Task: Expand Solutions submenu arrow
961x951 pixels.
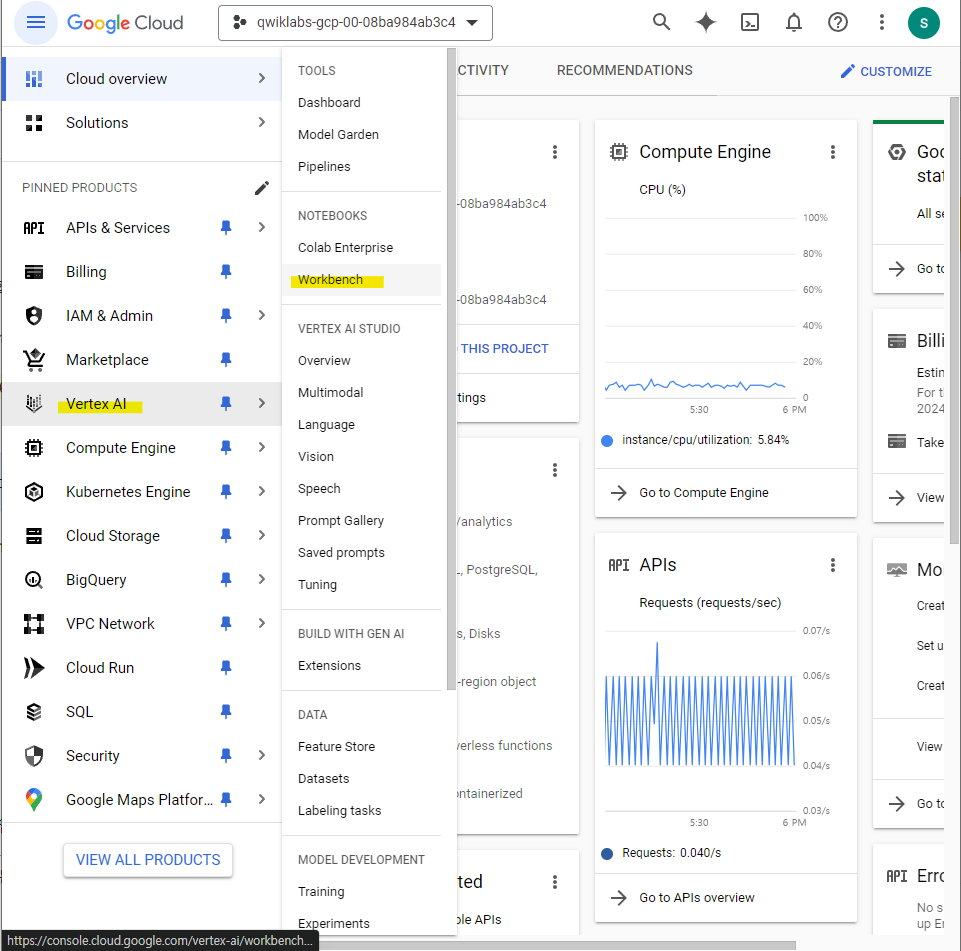Action: (262, 123)
